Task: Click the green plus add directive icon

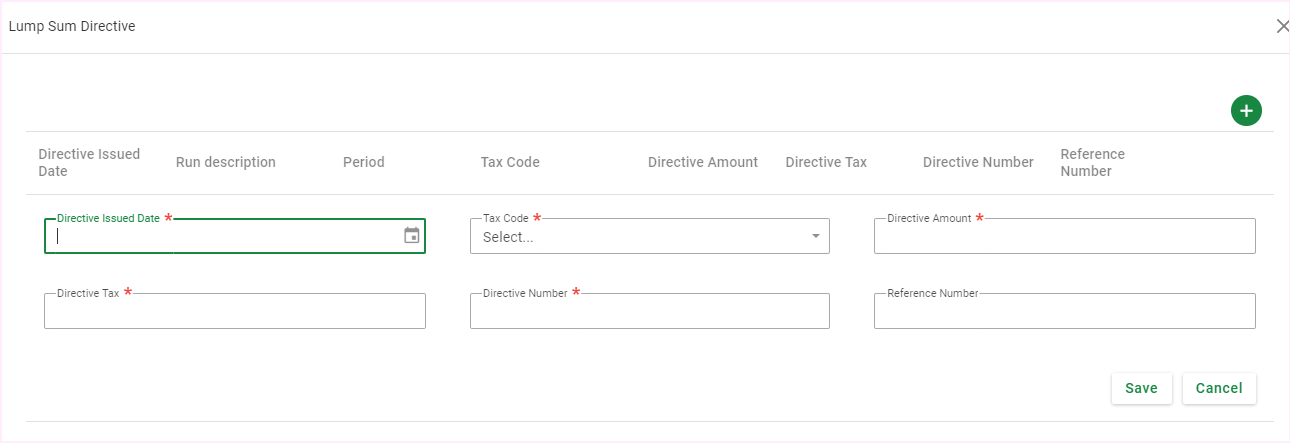Action: pos(1246,111)
